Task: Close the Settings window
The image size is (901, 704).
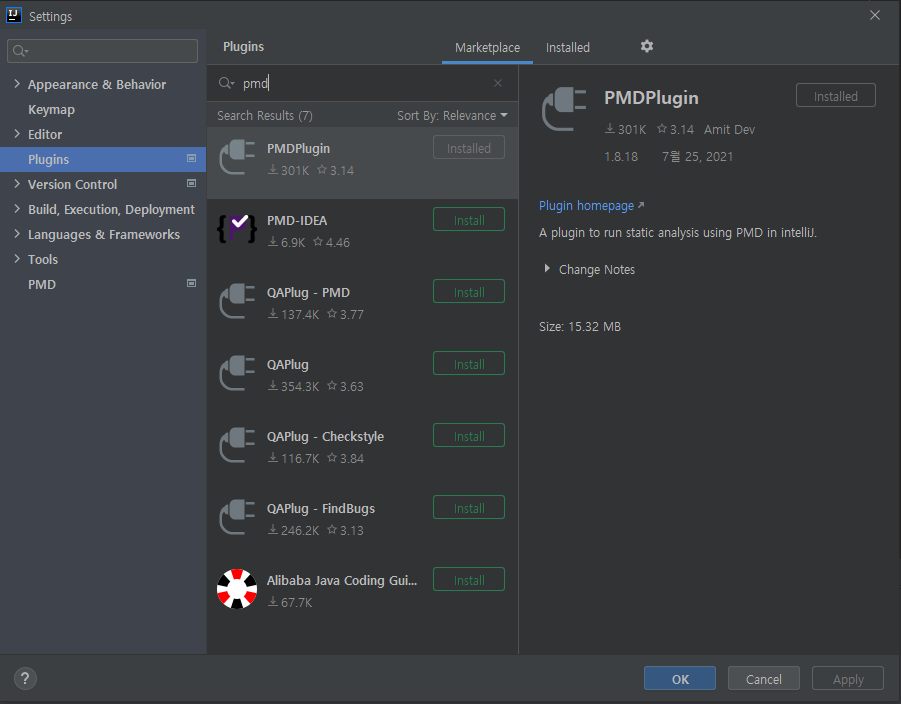Action: 875,15
